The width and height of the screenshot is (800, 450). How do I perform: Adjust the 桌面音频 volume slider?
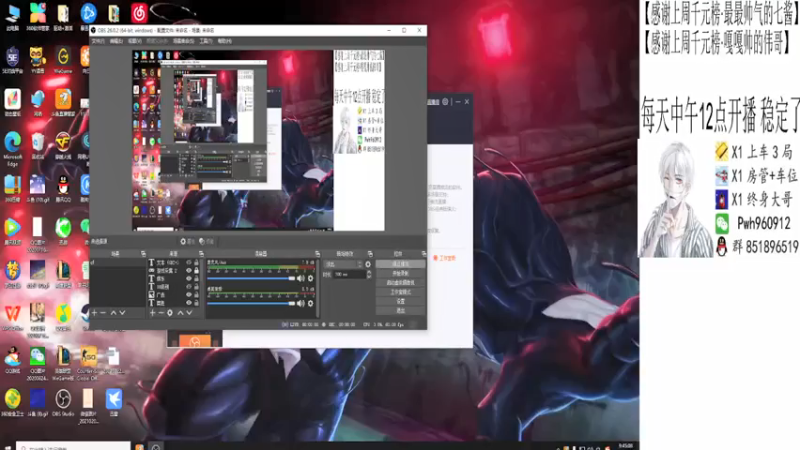pos(252,304)
